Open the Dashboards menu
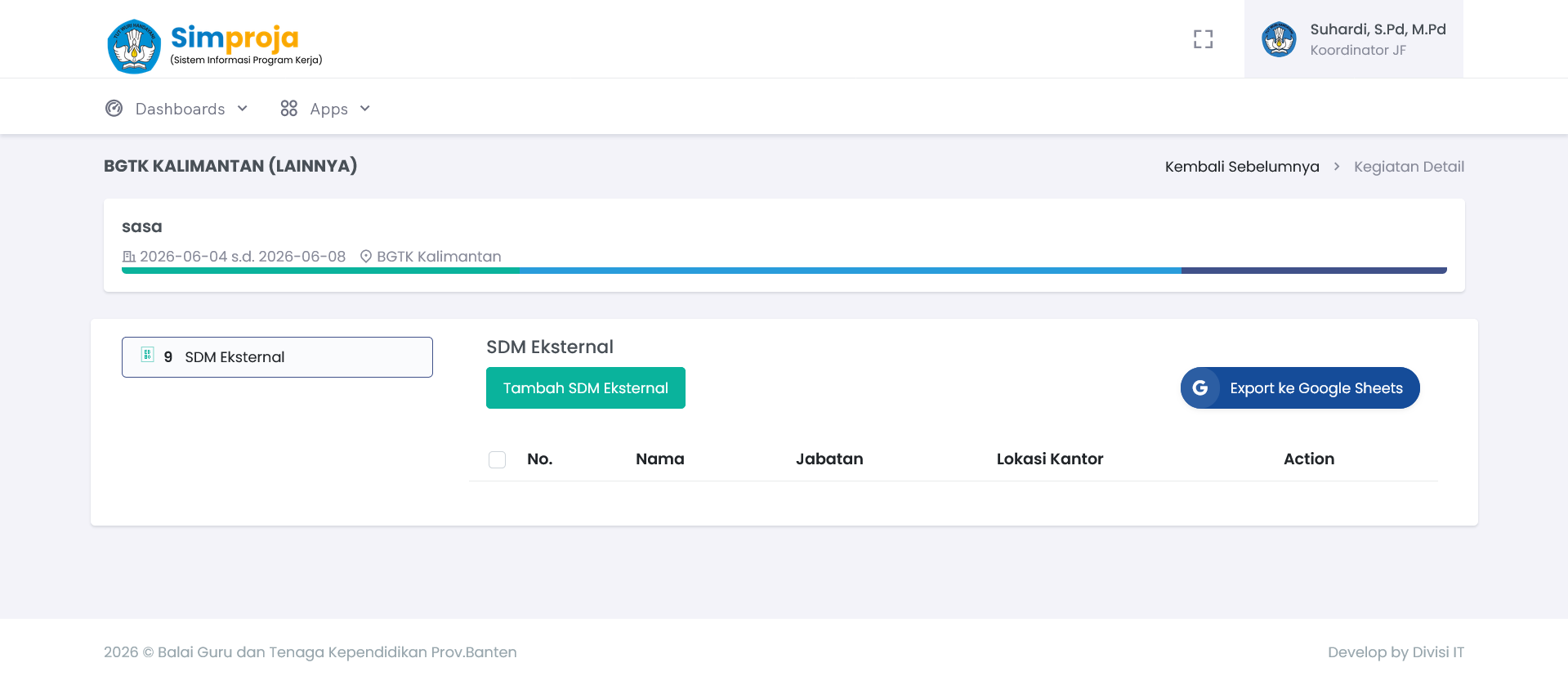Image resolution: width=1568 pixels, height=685 pixels. (176, 109)
